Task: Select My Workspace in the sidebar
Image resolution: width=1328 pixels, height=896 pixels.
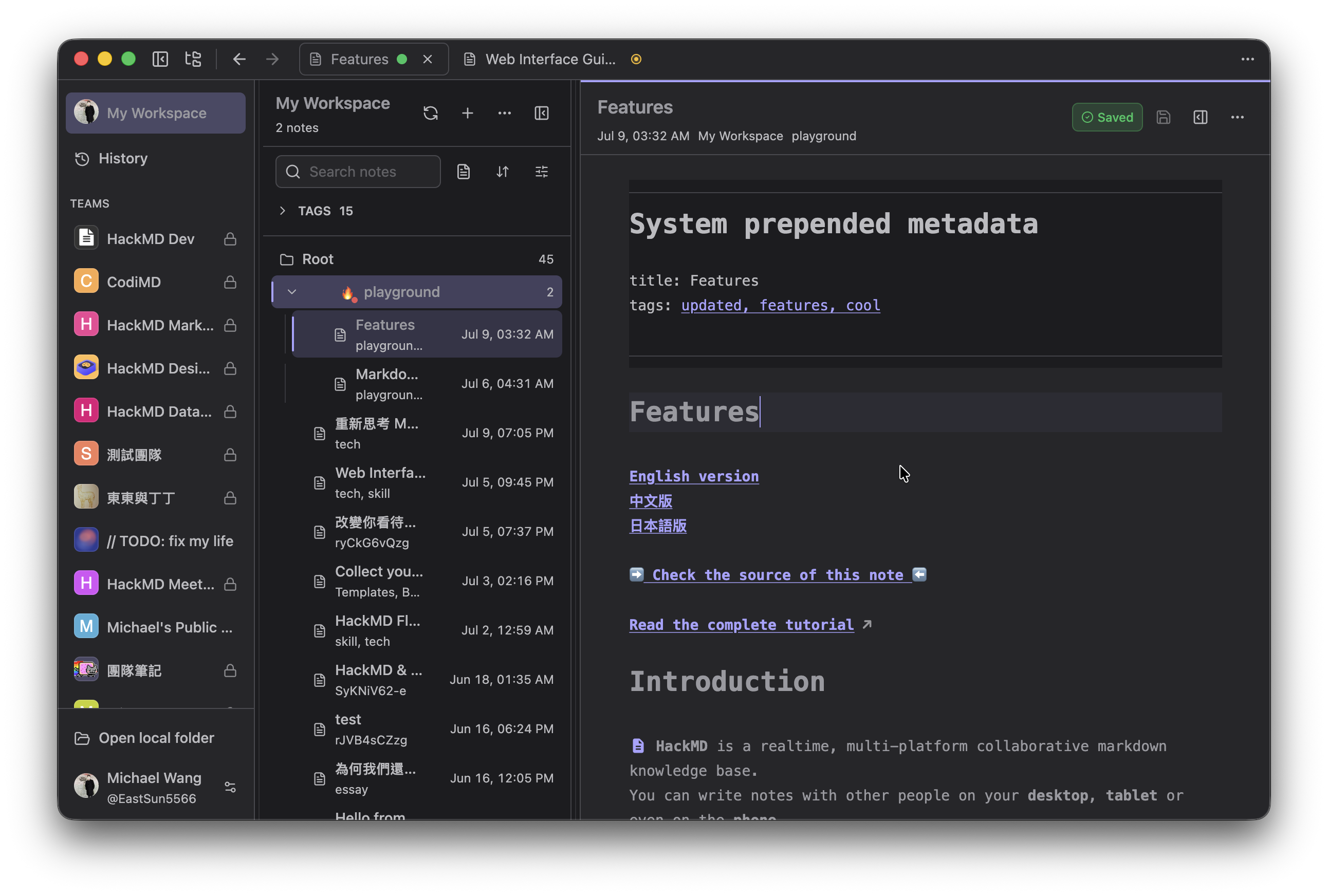Action: coord(155,113)
